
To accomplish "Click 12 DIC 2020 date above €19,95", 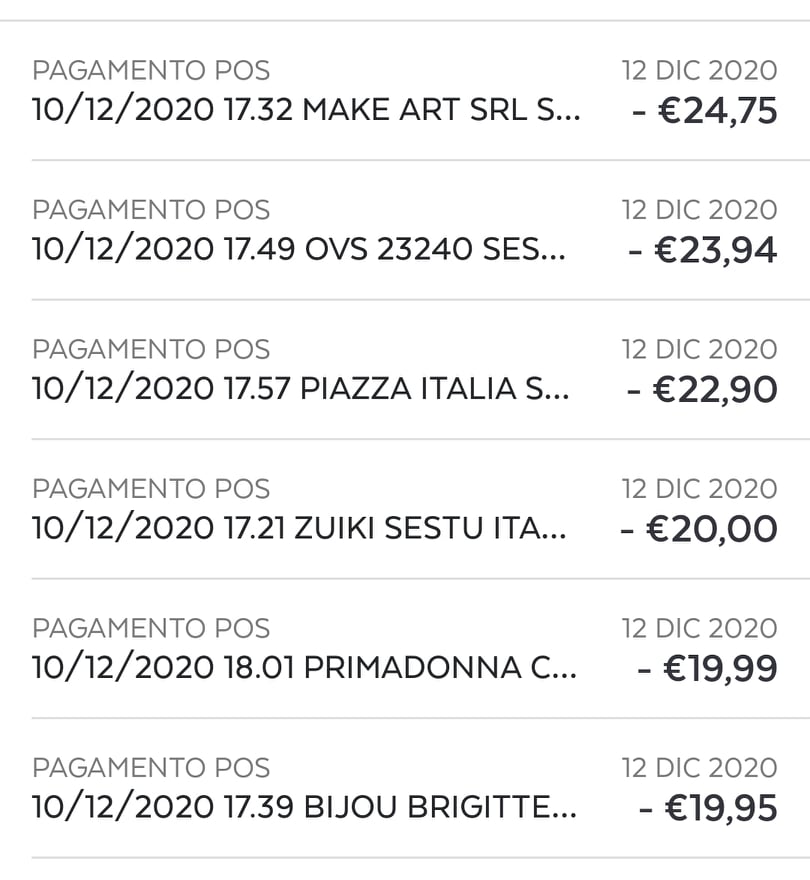I will click(699, 768).
